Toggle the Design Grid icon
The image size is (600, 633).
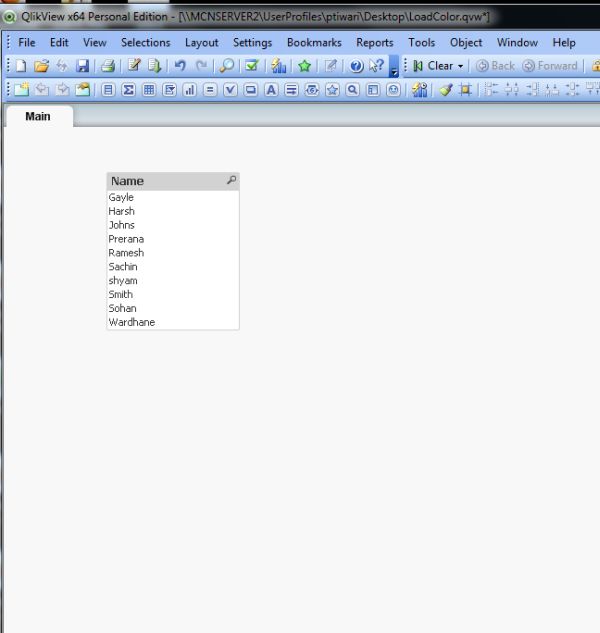point(466,89)
